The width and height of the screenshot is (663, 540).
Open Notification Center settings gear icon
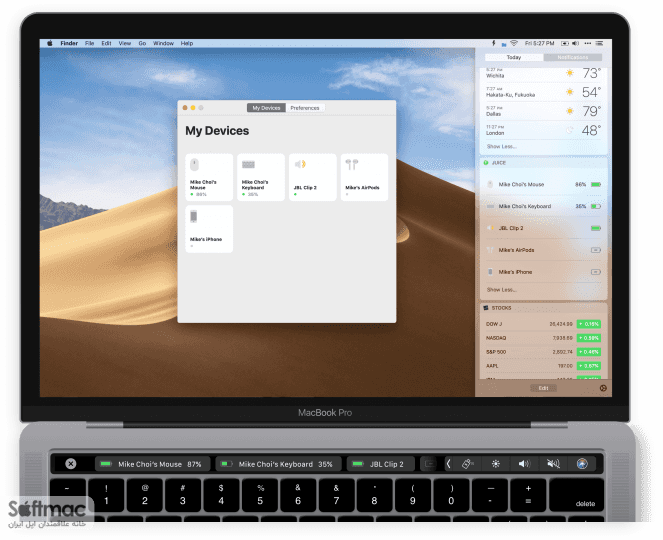point(603,388)
